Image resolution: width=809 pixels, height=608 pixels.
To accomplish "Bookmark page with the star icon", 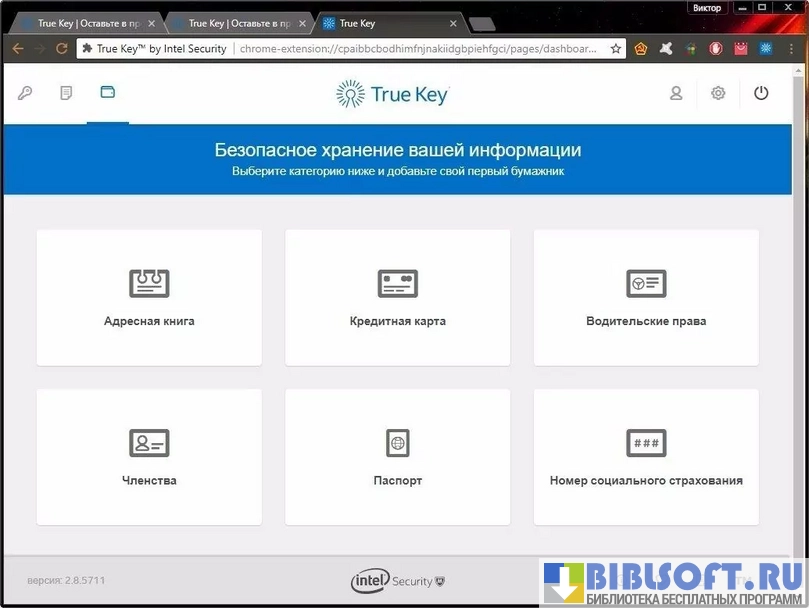I will coord(616,48).
